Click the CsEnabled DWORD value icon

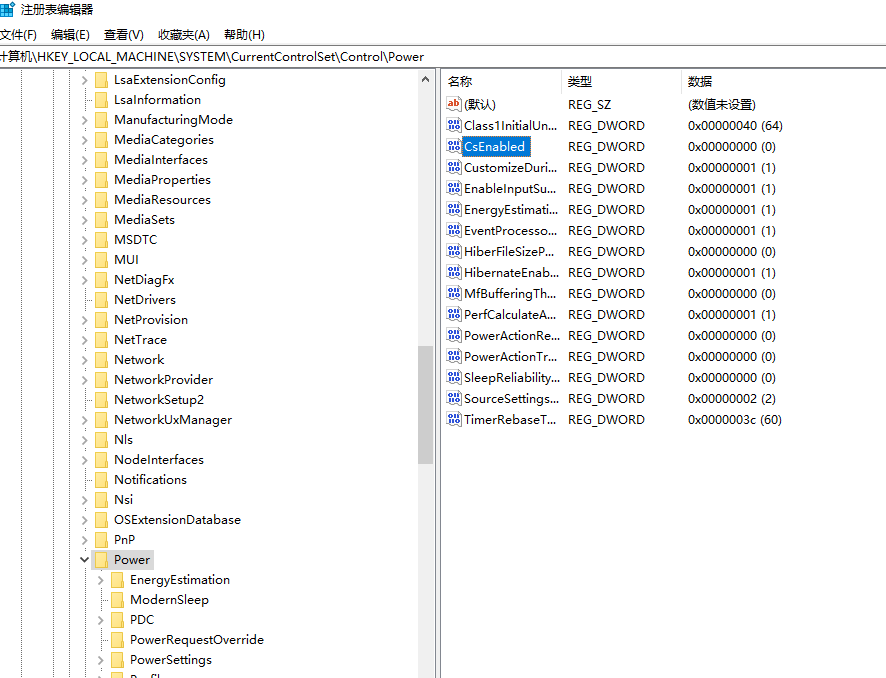[454, 146]
